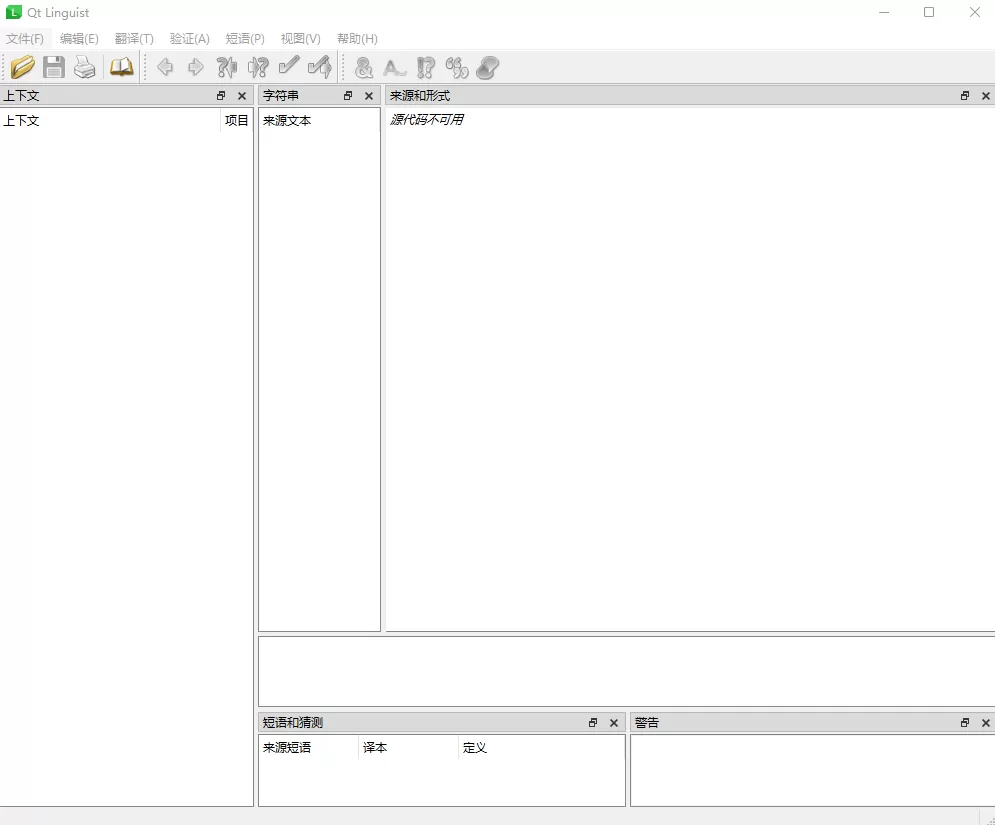Go to the previous item
This screenshot has width=995, height=825.
click(x=165, y=67)
